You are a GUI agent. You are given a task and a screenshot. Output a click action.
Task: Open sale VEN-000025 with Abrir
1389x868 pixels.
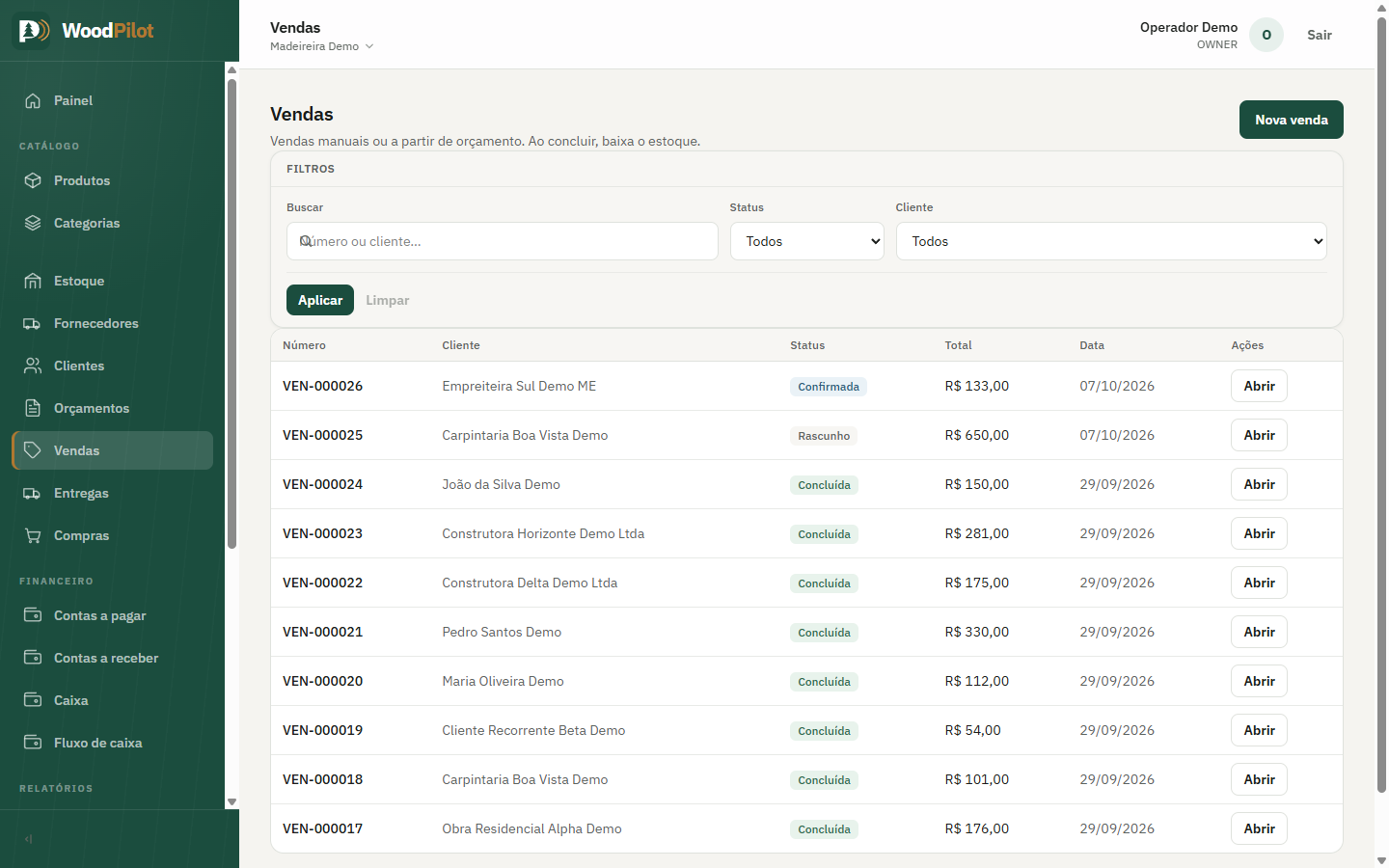point(1259,435)
